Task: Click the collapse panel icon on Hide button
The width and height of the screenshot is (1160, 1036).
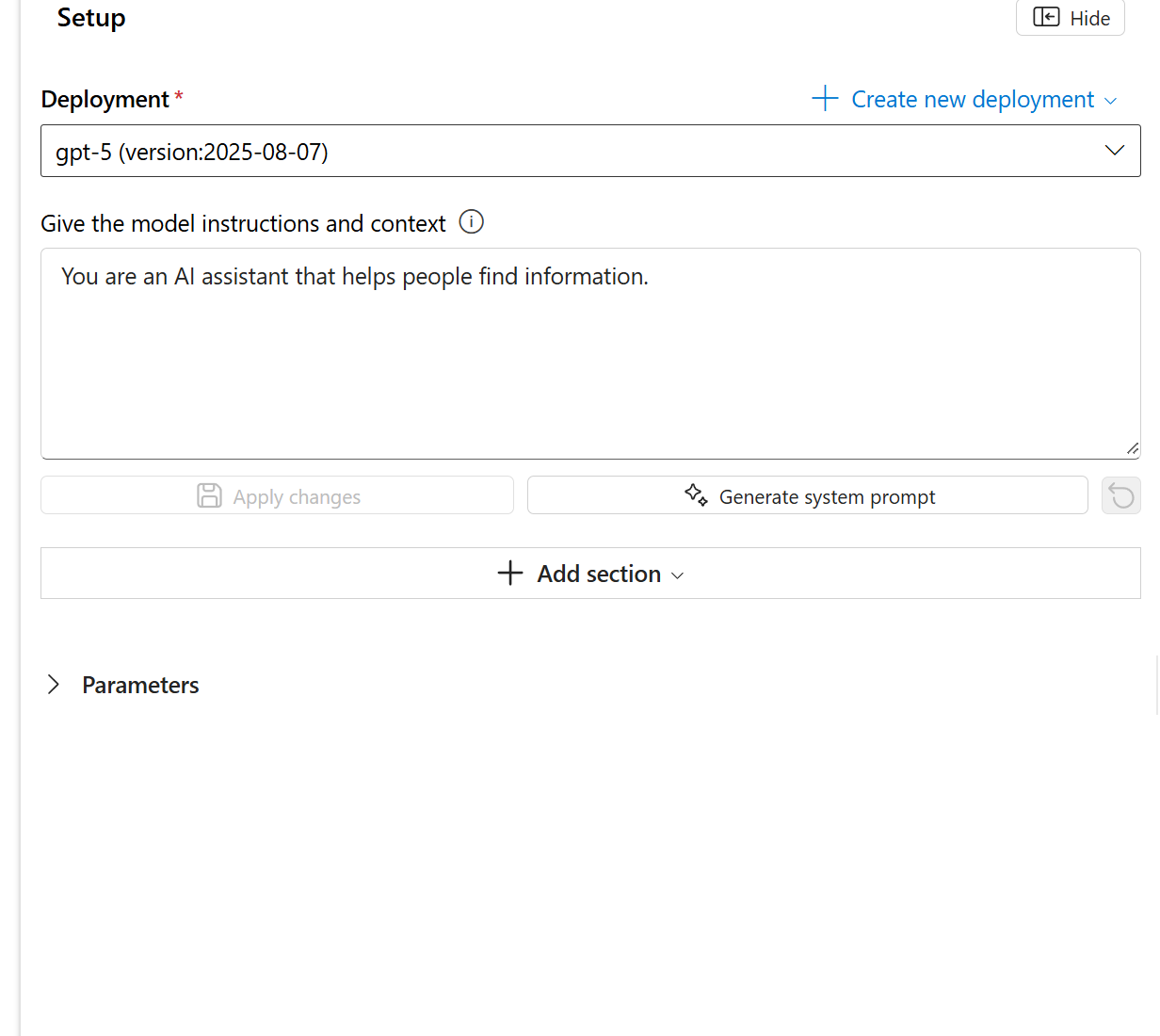Action: coord(1047,17)
